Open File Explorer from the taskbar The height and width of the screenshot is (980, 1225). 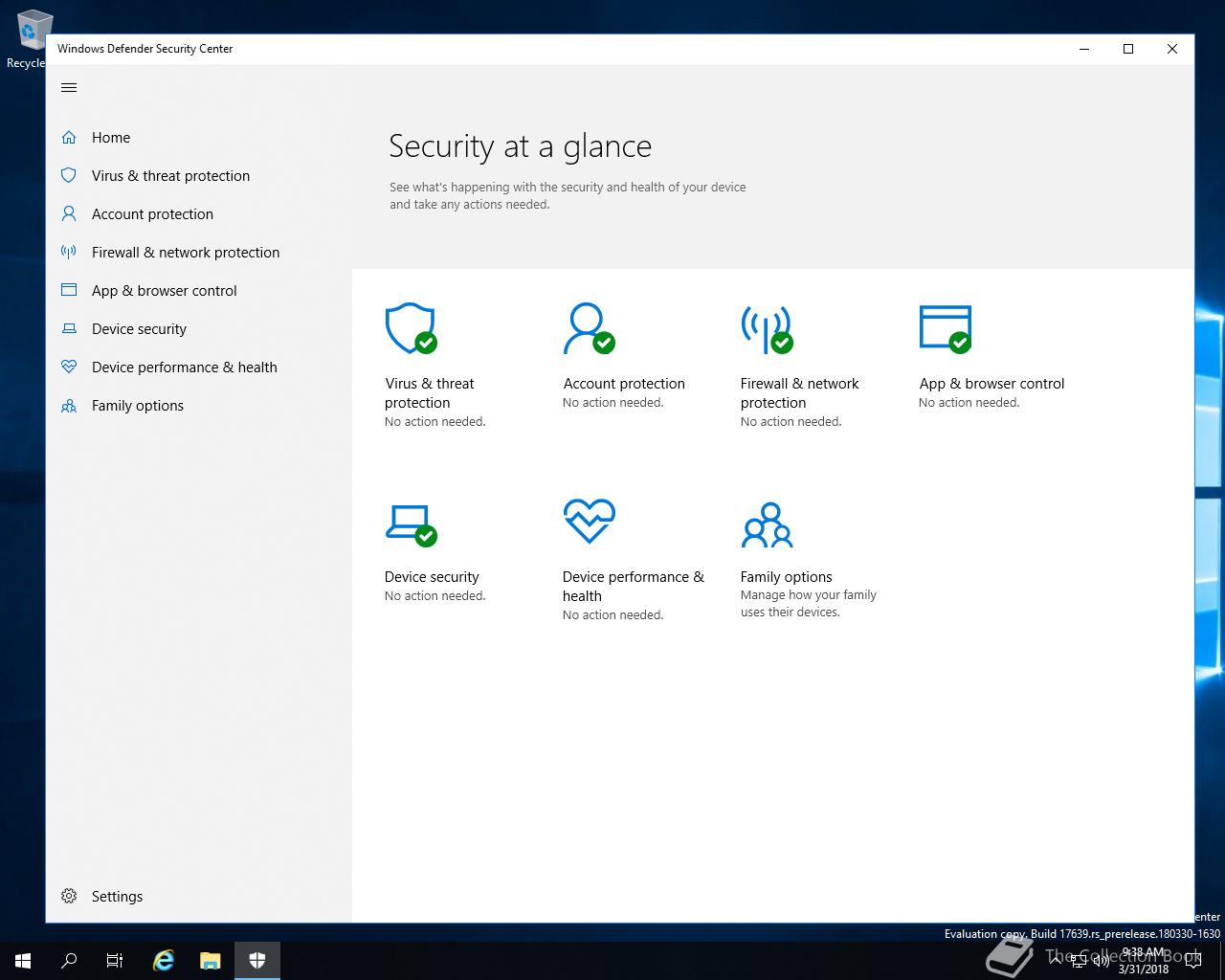coord(211,961)
